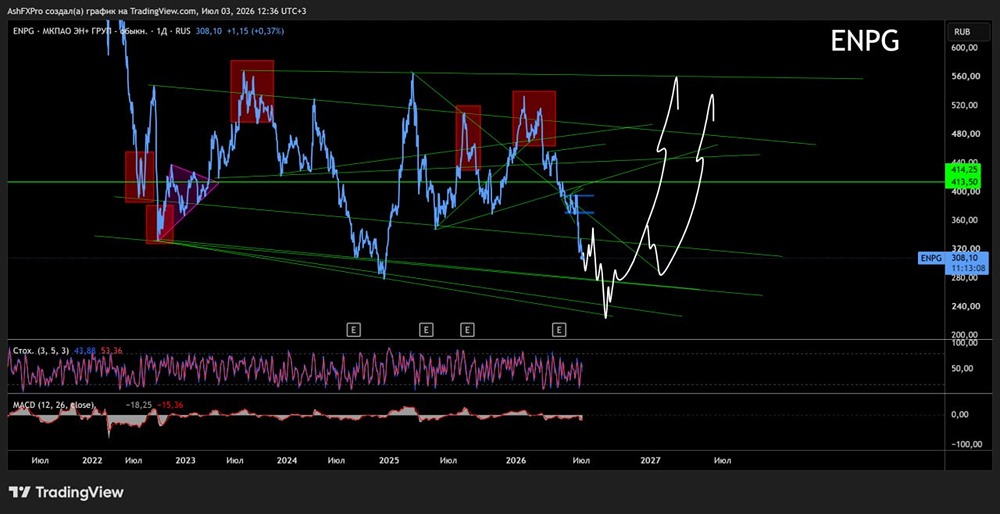Click the large ENPG text annotation
The image size is (1000, 514).
pos(865,41)
